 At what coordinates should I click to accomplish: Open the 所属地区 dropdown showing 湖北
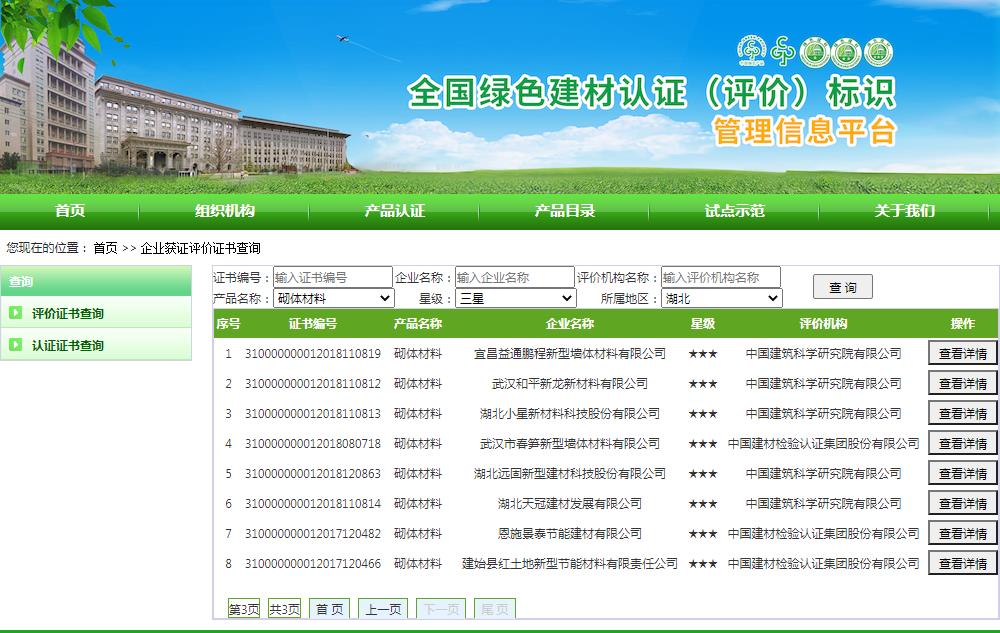coord(721,298)
